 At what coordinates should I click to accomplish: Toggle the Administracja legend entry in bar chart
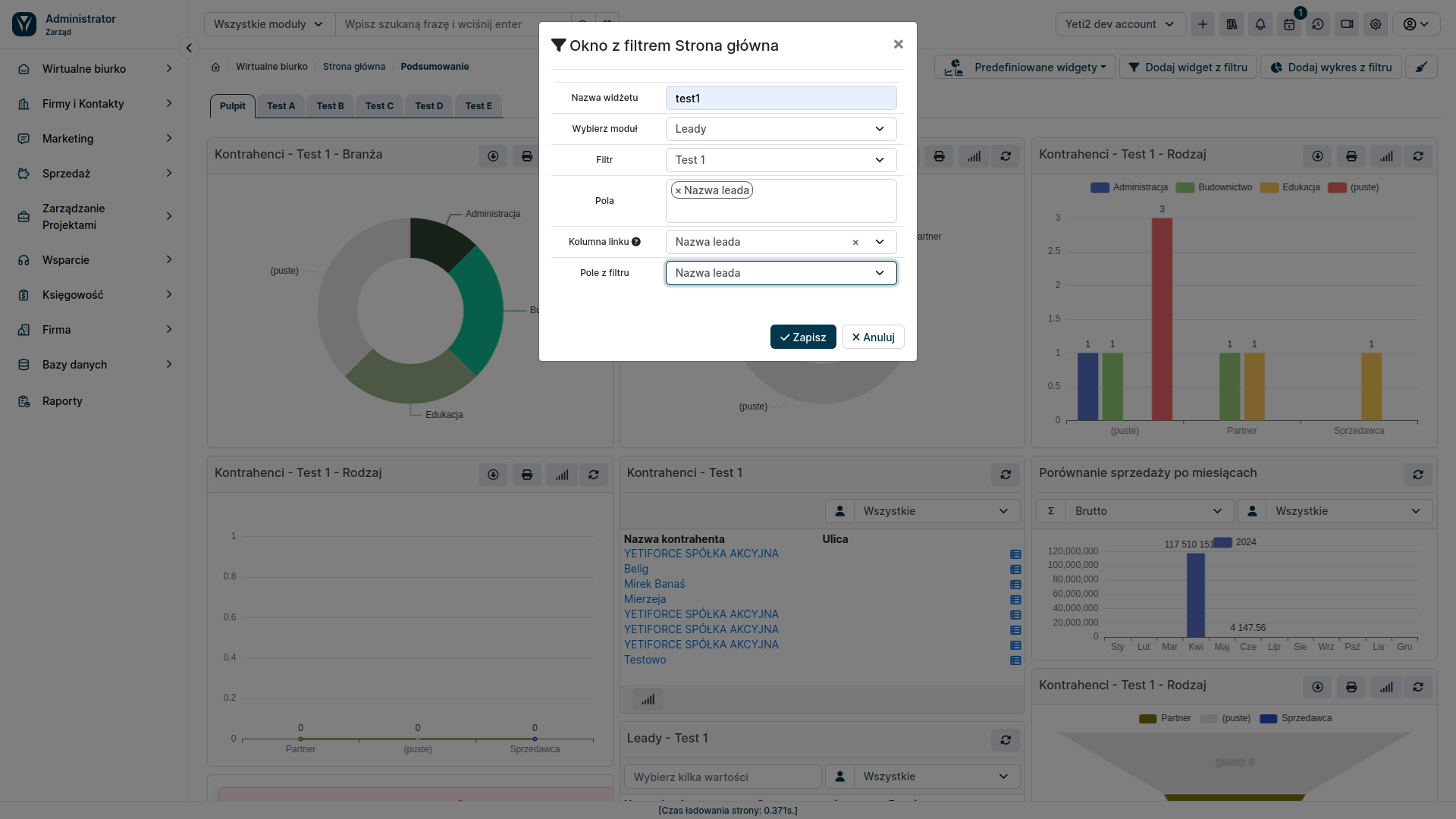click(1129, 187)
